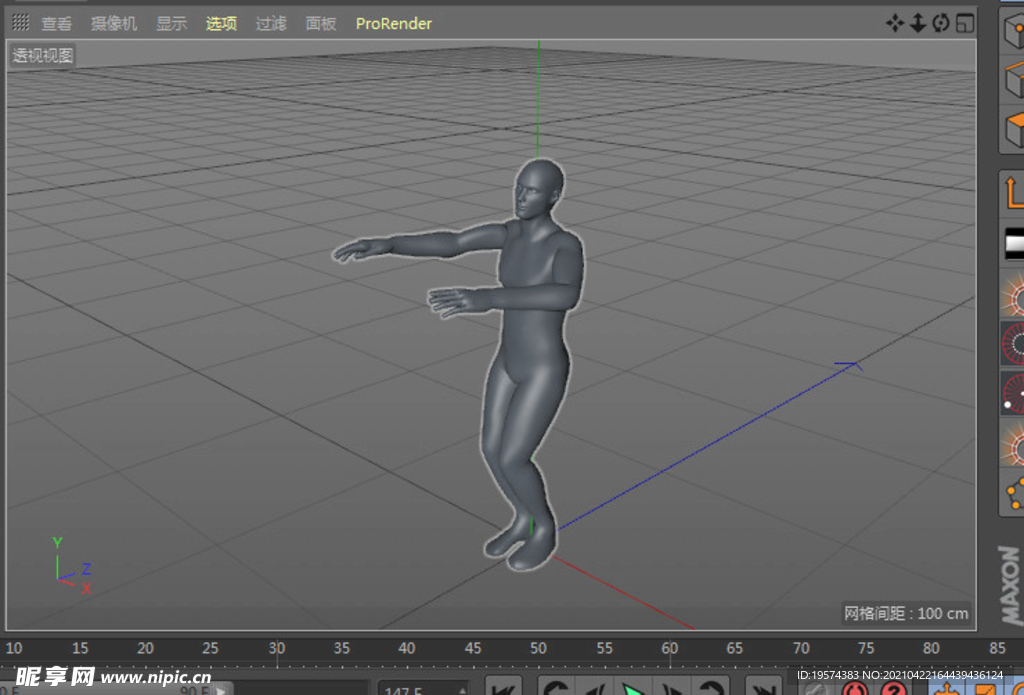Click the 147 F current frame field
Image resolution: width=1024 pixels, height=695 pixels.
coord(423,688)
